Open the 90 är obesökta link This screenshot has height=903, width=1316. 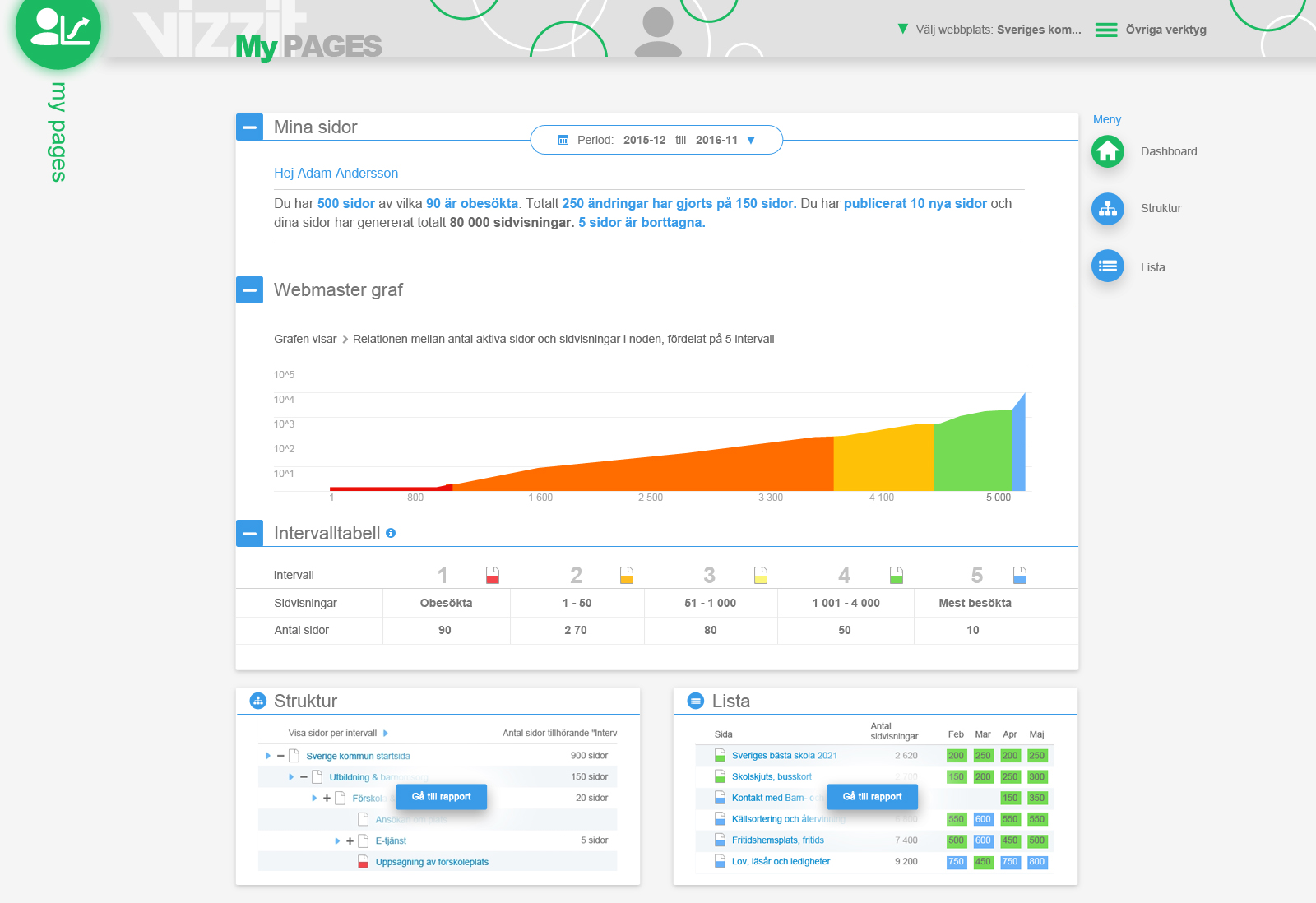tap(472, 203)
